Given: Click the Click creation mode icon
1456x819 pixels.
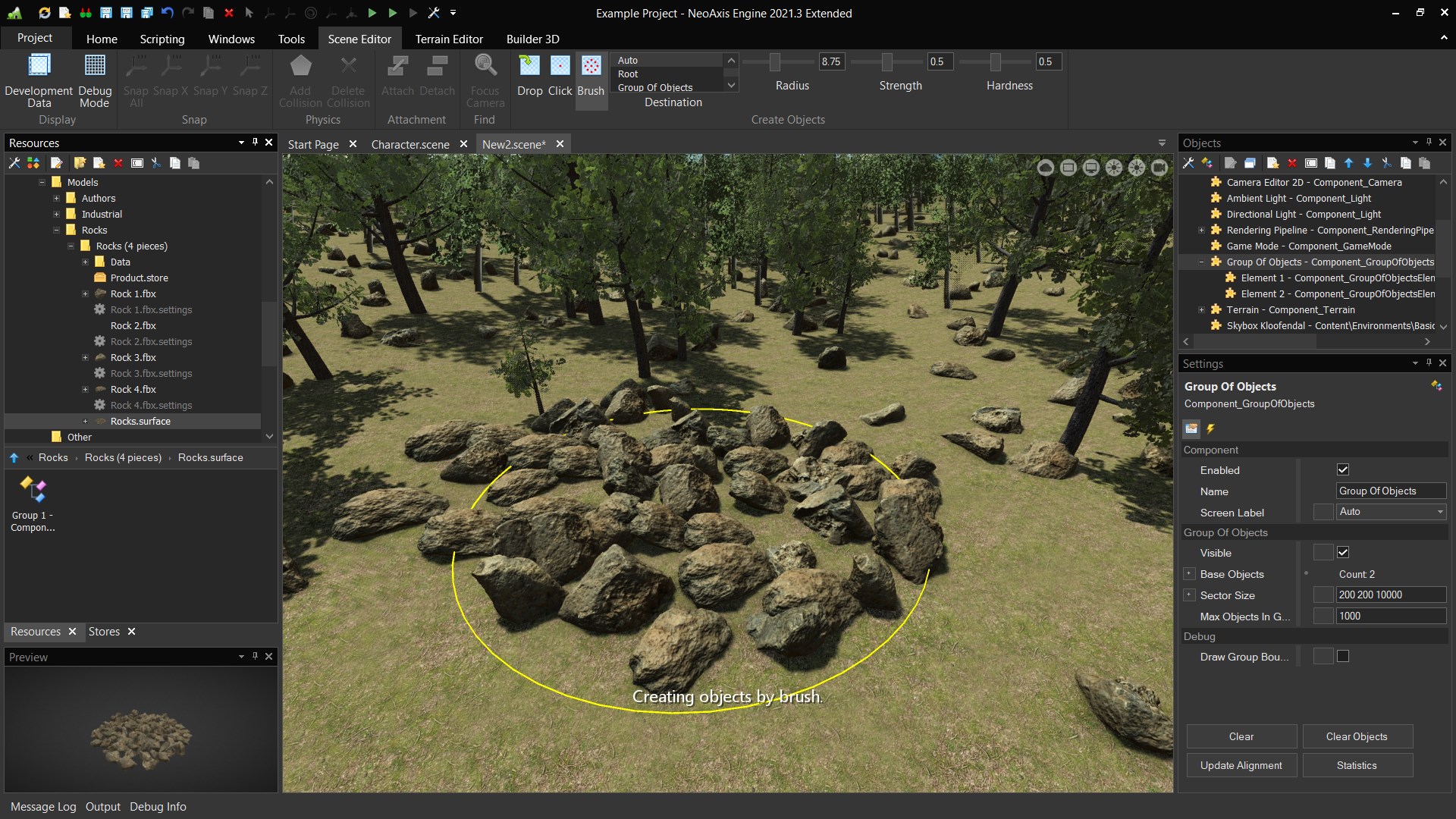Looking at the screenshot, I should [x=560, y=66].
